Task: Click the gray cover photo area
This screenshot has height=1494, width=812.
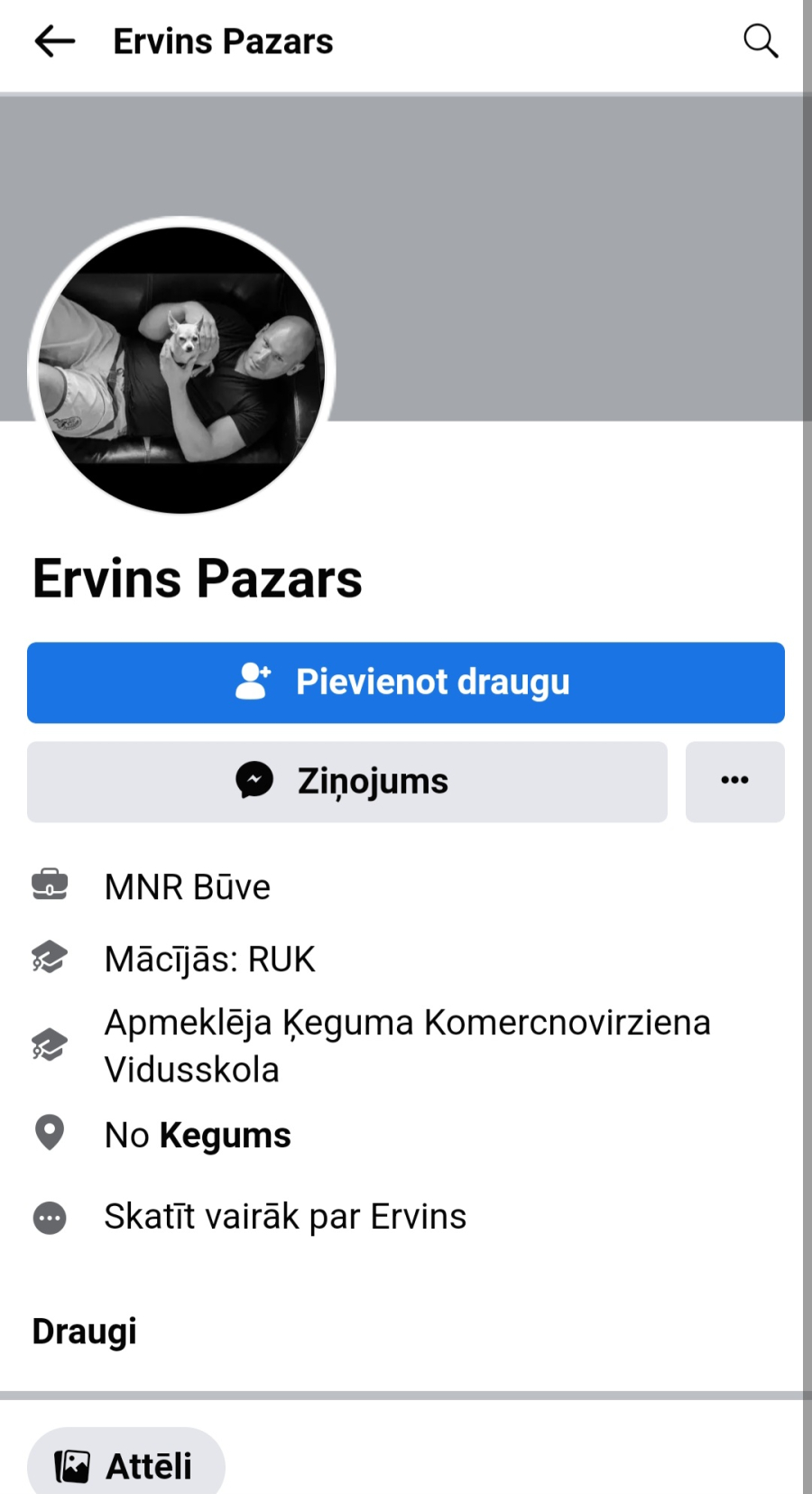Action: click(x=559, y=257)
